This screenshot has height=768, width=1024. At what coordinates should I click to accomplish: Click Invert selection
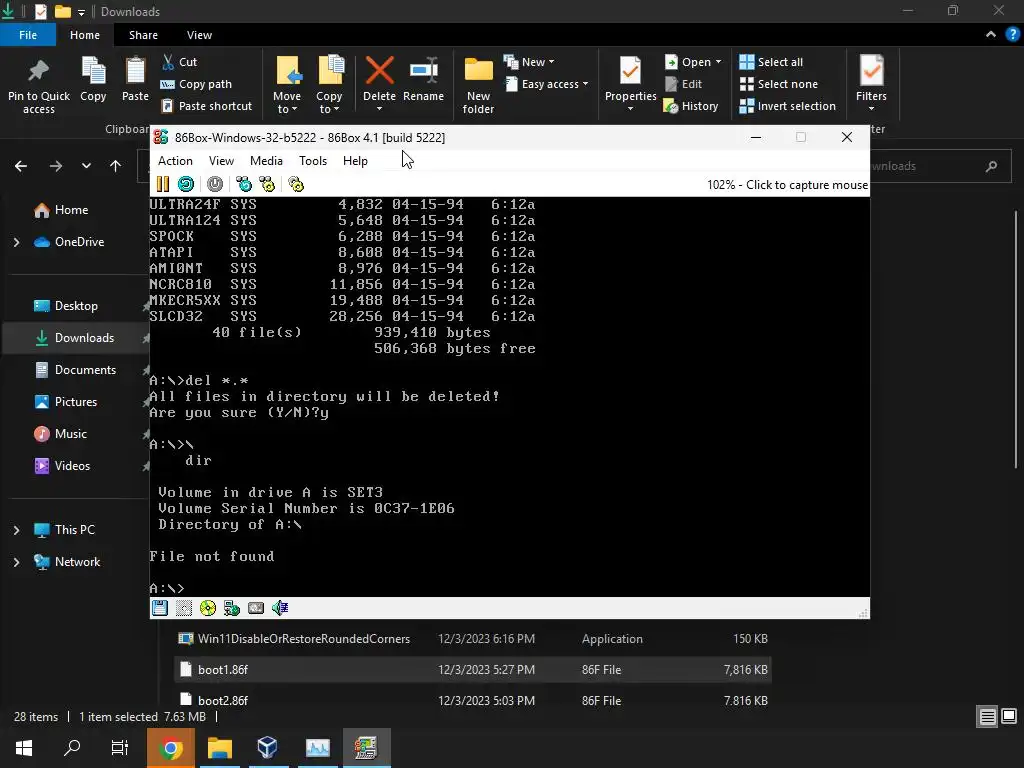tap(788, 106)
